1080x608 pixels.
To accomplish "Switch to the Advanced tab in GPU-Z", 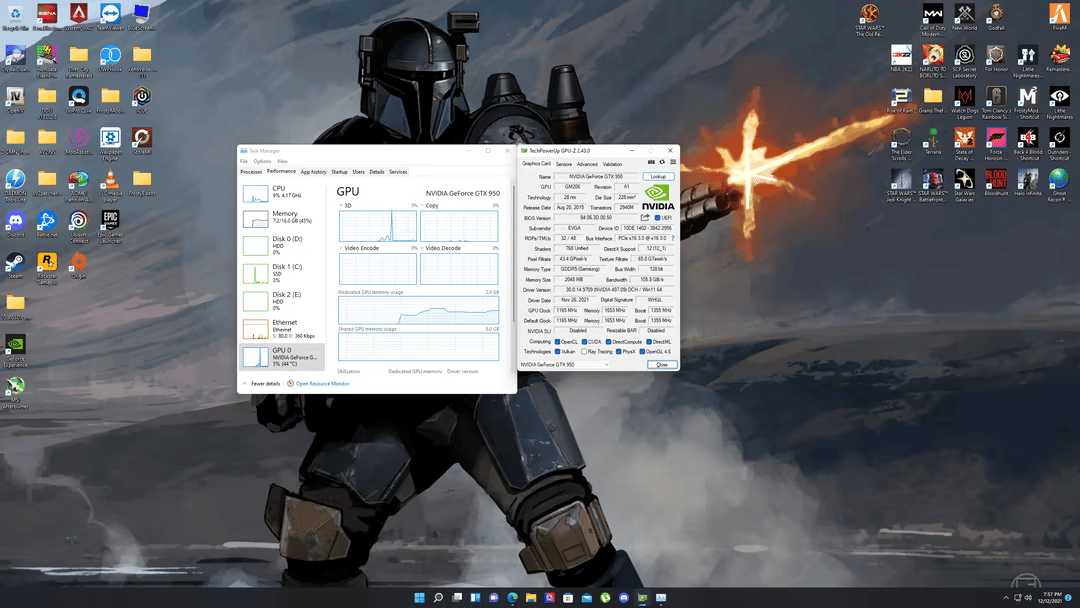I will point(587,164).
